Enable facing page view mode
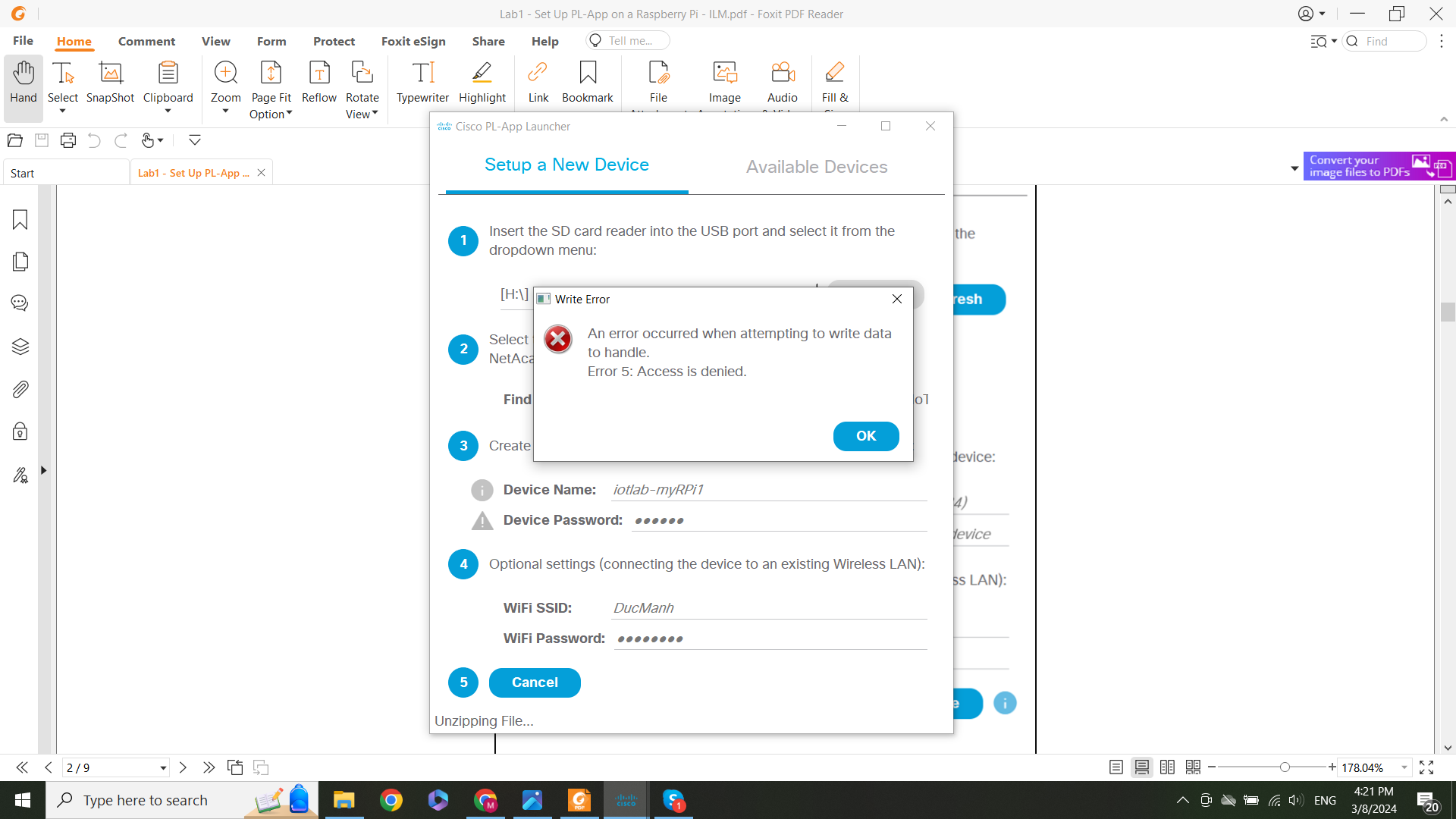Screen dimensions: 1456x819 1167,767
